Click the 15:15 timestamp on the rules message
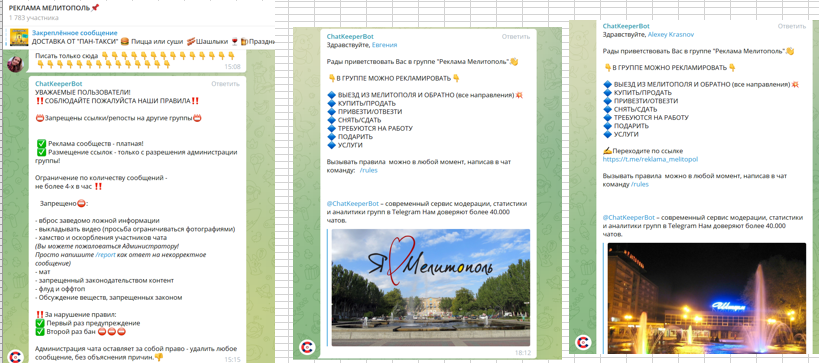 [232, 359]
